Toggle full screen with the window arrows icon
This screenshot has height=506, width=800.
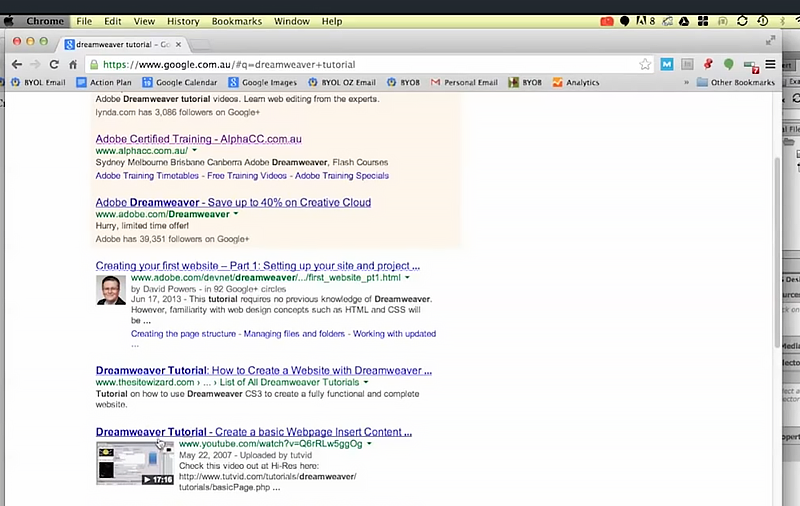pos(770,40)
